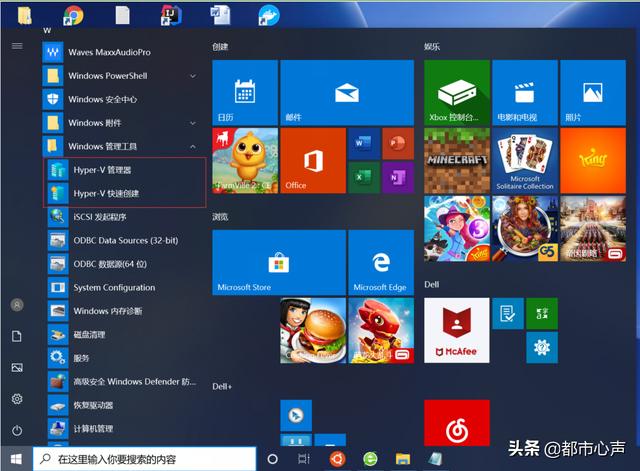640x471 pixels.
Task: Launch the Bubble Witch 3 game tile
Action: click(x=457, y=229)
